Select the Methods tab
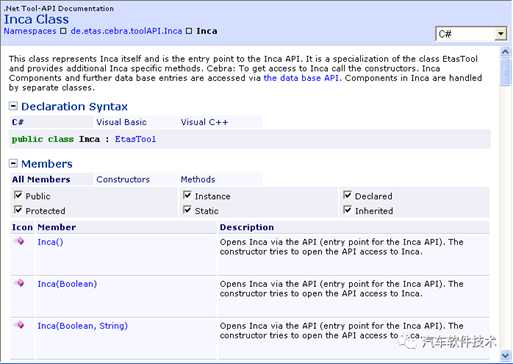 [x=198, y=179]
